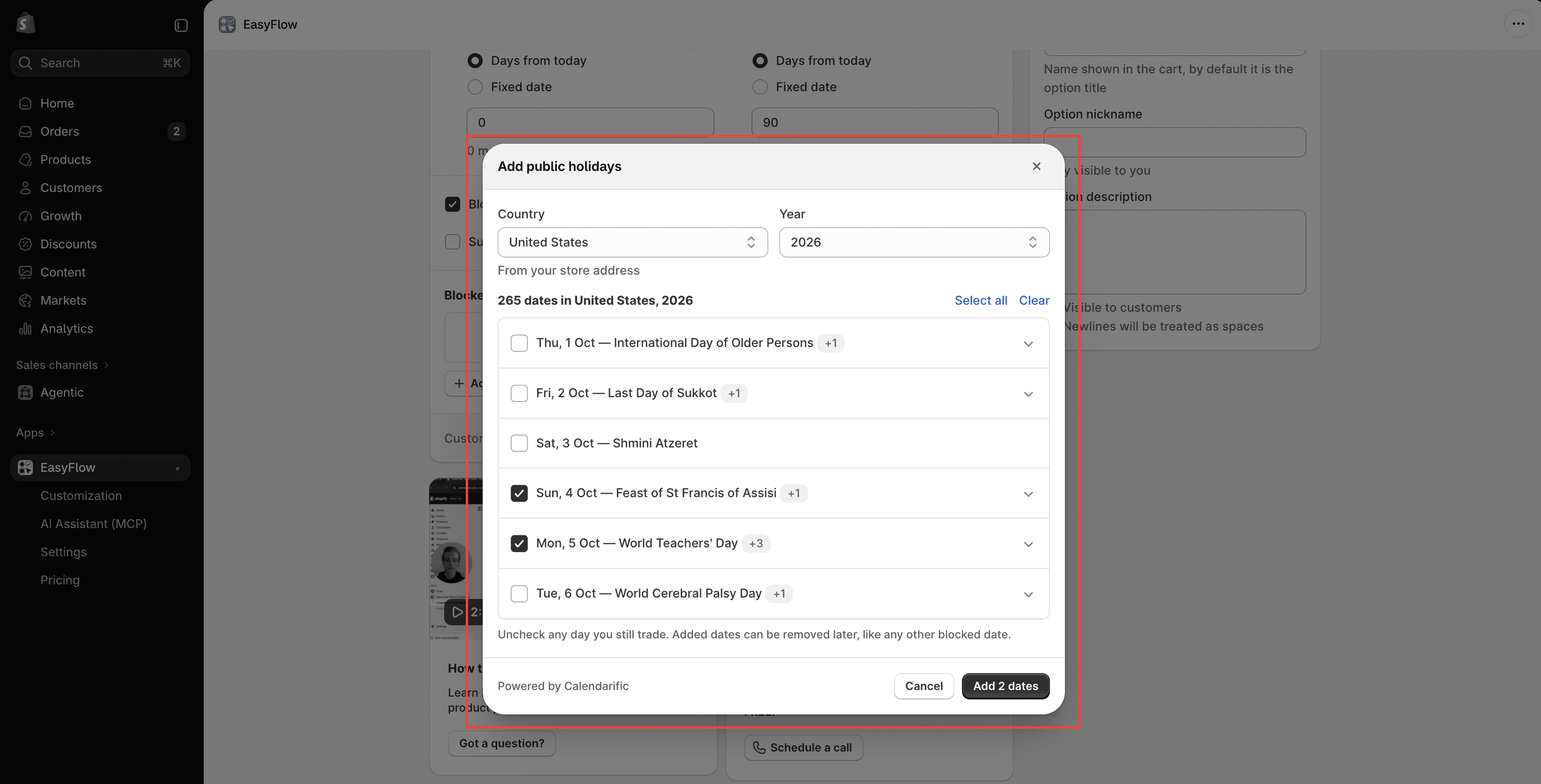Click the Growth gauge icon
This screenshot has height=784, width=1541.
click(x=25, y=216)
